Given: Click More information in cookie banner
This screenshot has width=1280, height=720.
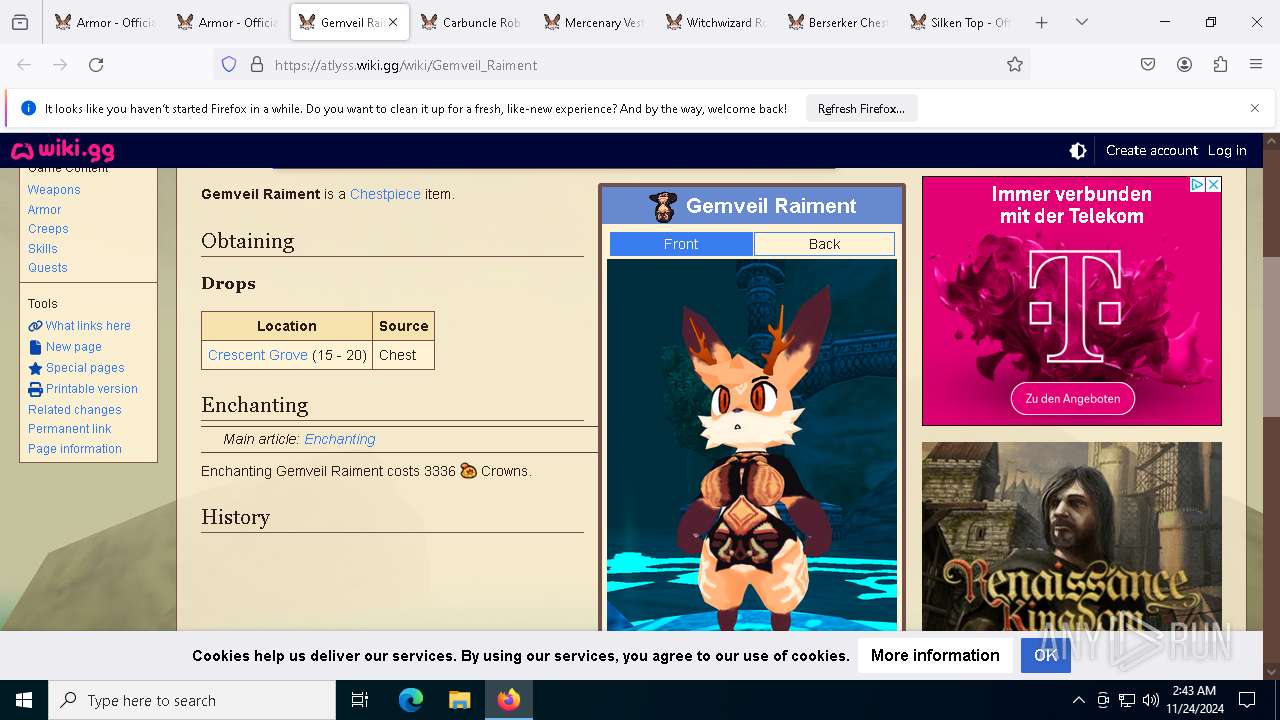Looking at the screenshot, I should click(x=935, y=656).
